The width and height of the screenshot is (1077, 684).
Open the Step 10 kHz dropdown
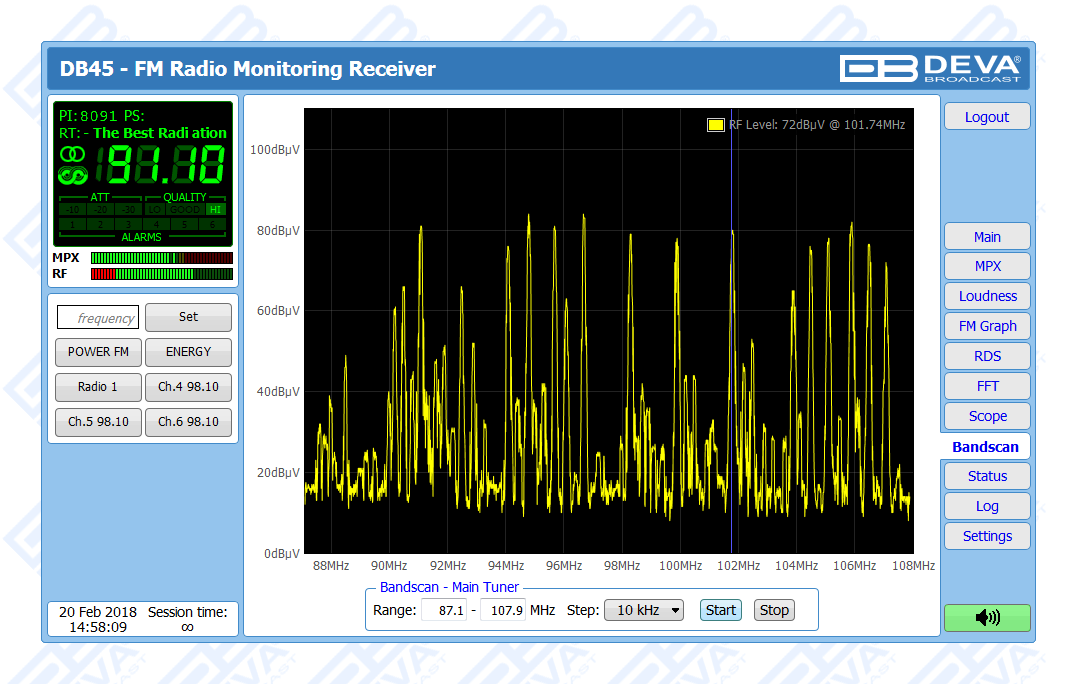point(644,610)
